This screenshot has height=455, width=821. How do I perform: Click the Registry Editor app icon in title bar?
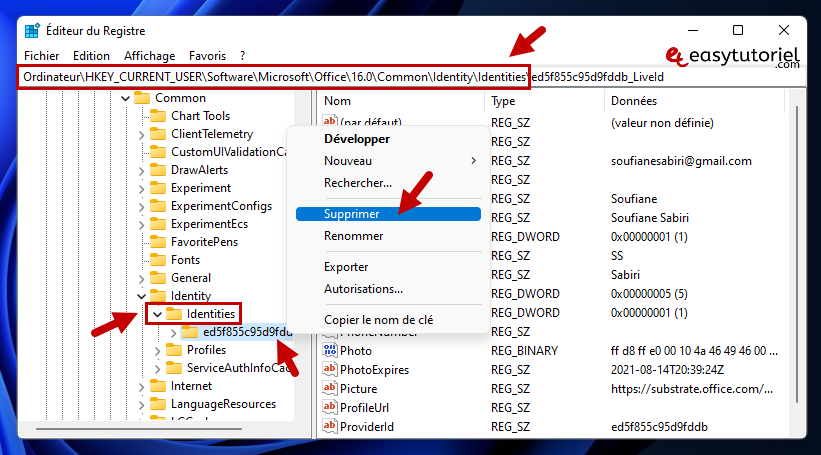pos(32,31)
